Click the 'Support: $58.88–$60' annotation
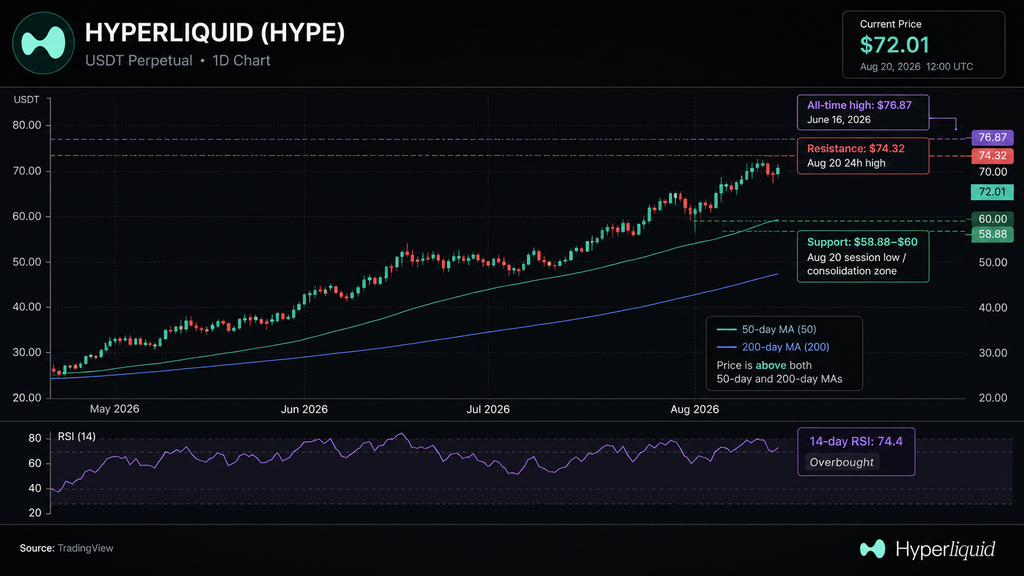This screenshot has width=1024, height=576. [x=862, y=242]
